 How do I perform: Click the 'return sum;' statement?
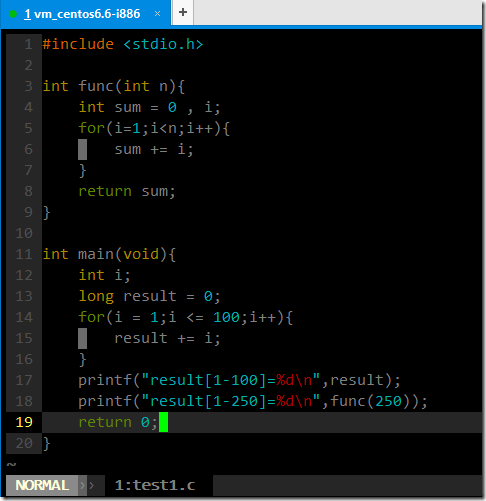pos(127,191)
